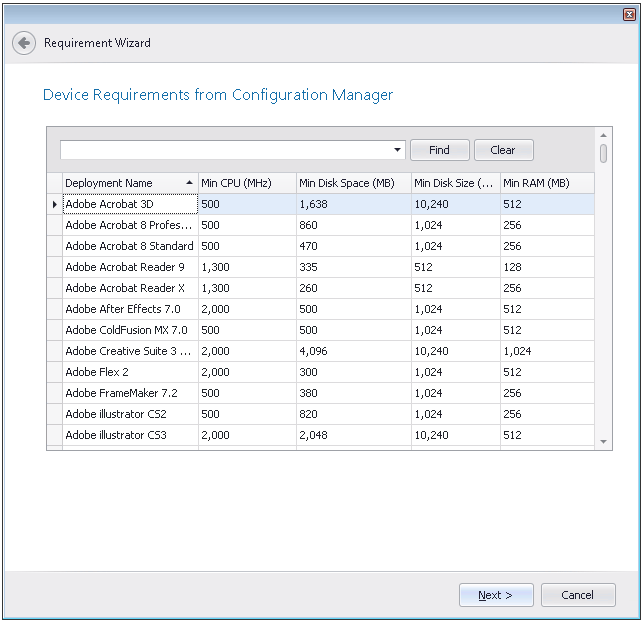The image size is (642, 620).
Task: Click the truncated Min Disk Size column header
Action: pos(455,183)
